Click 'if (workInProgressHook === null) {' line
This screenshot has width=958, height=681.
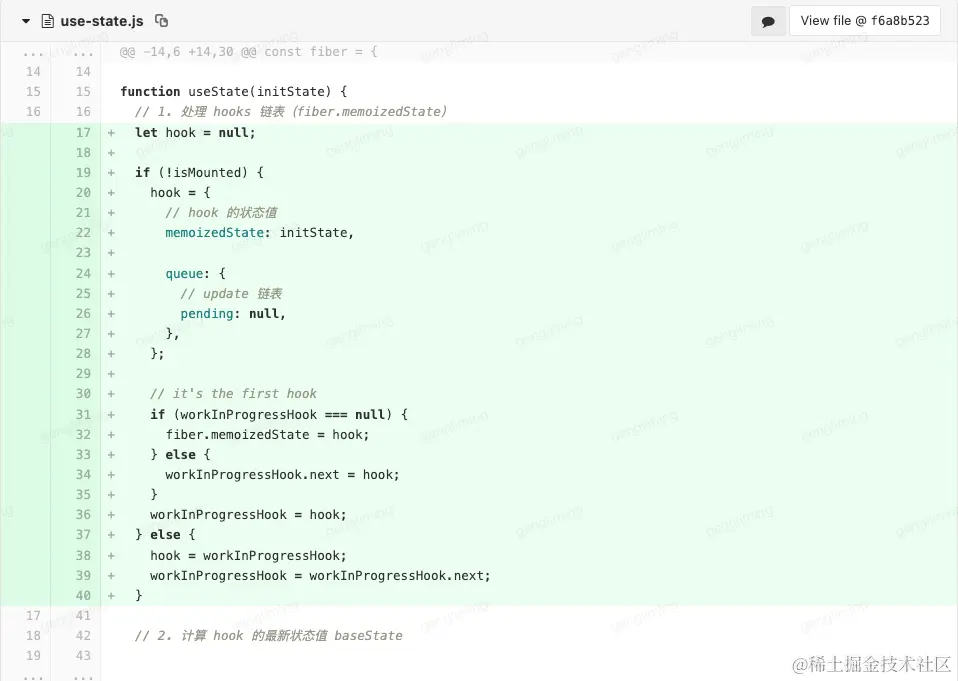coord(279,415)
